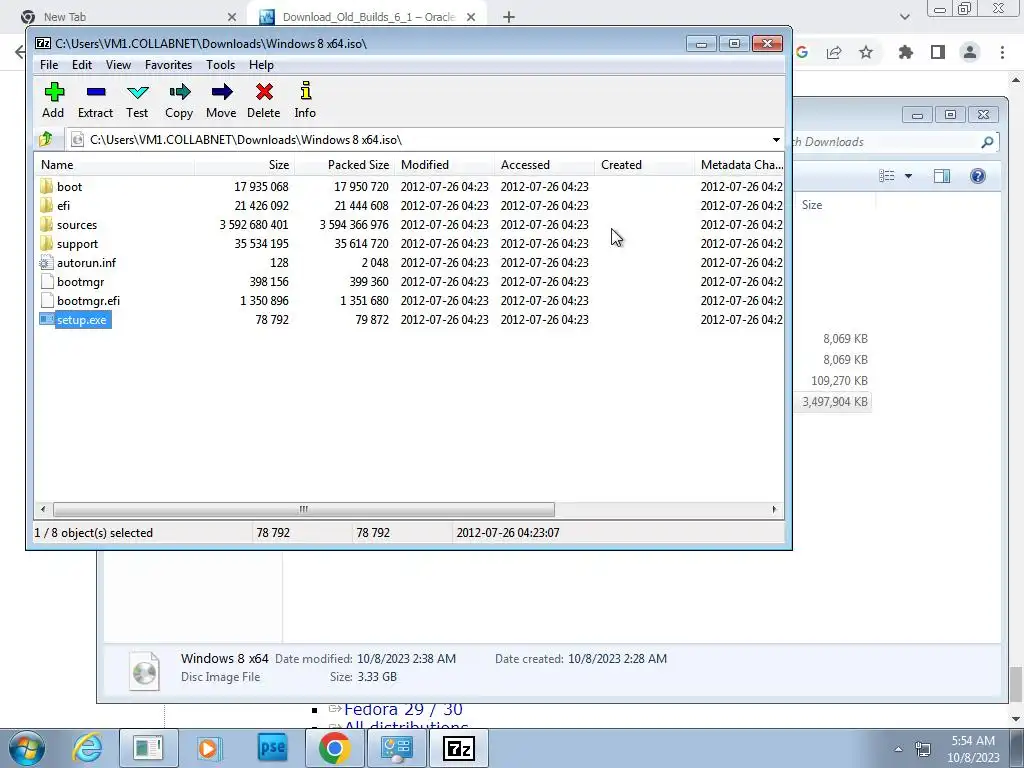The height and width of the screenshot is (768, 1024).
Task: Click Chrome share page icon
Action: pos(834,52)
